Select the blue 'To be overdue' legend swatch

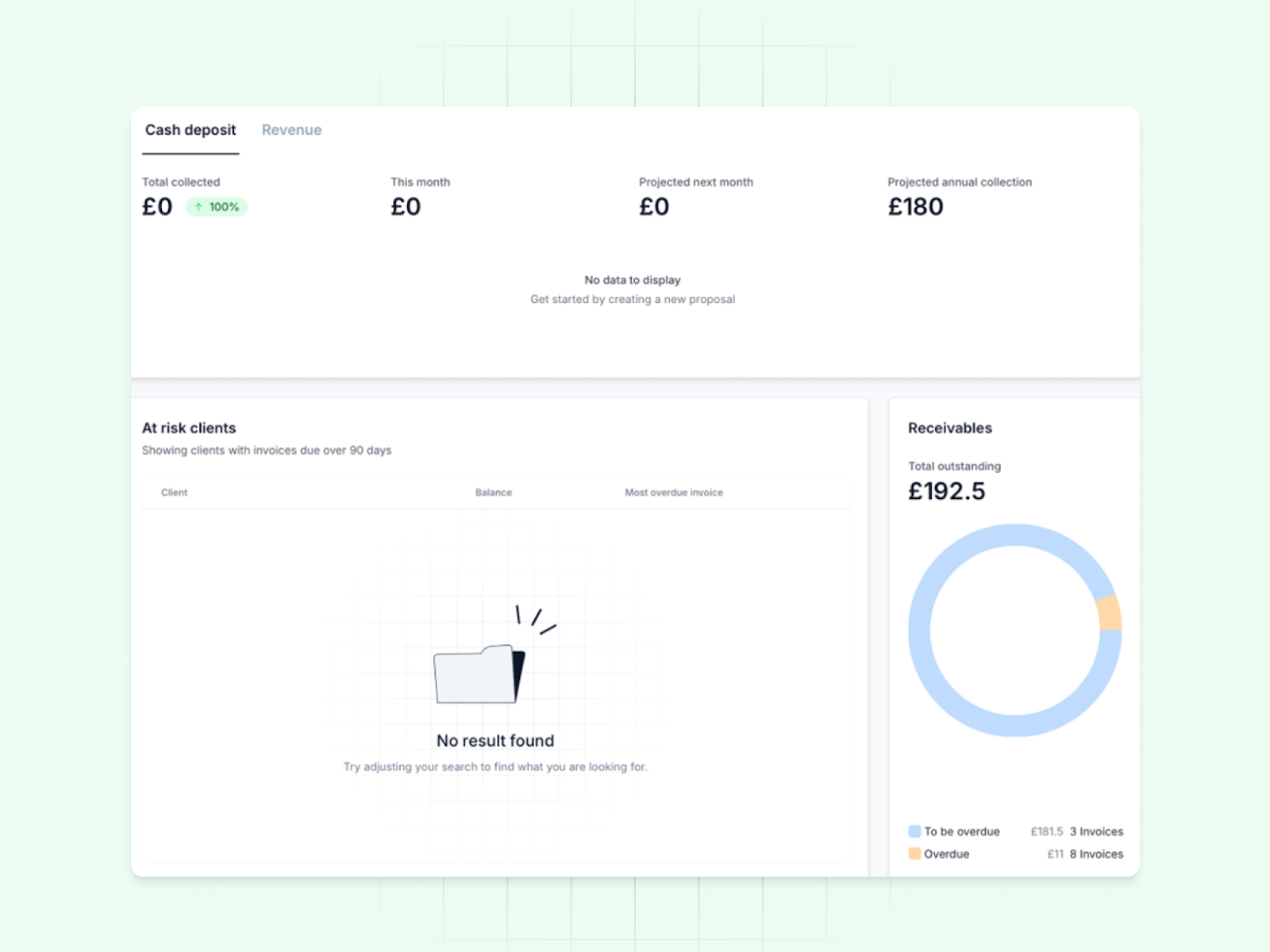914,831
